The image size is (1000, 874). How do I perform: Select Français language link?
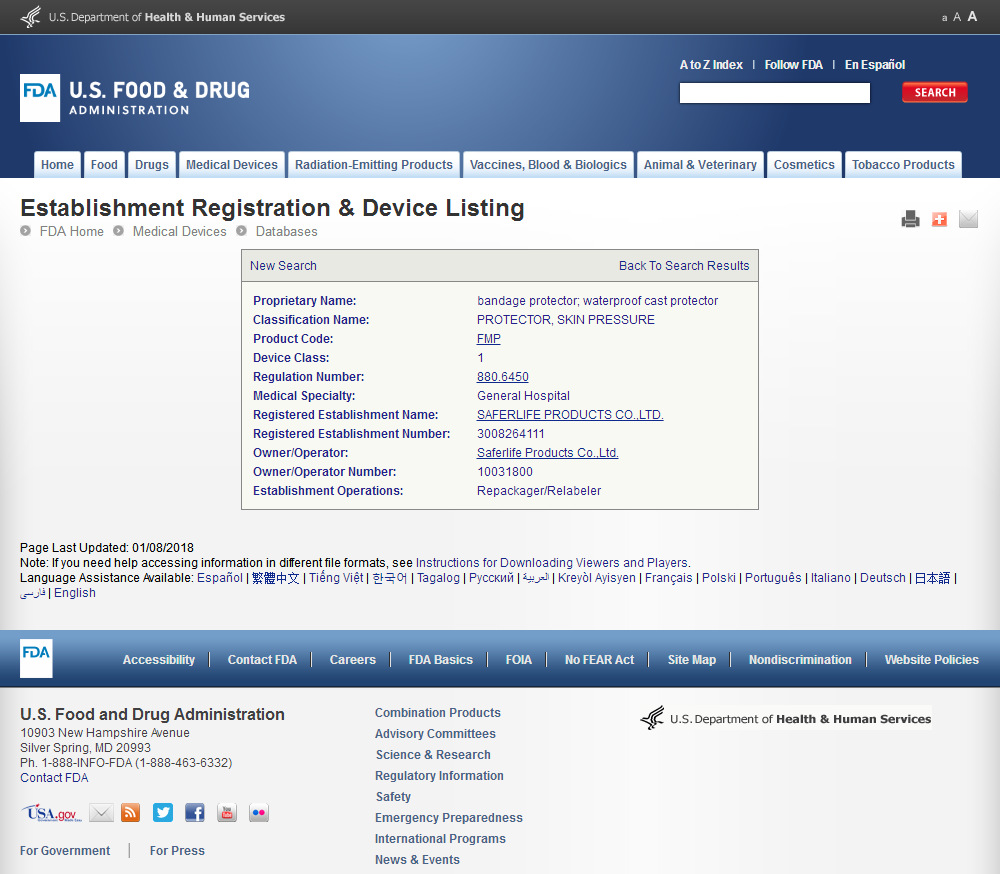click(x=668, y=578)
